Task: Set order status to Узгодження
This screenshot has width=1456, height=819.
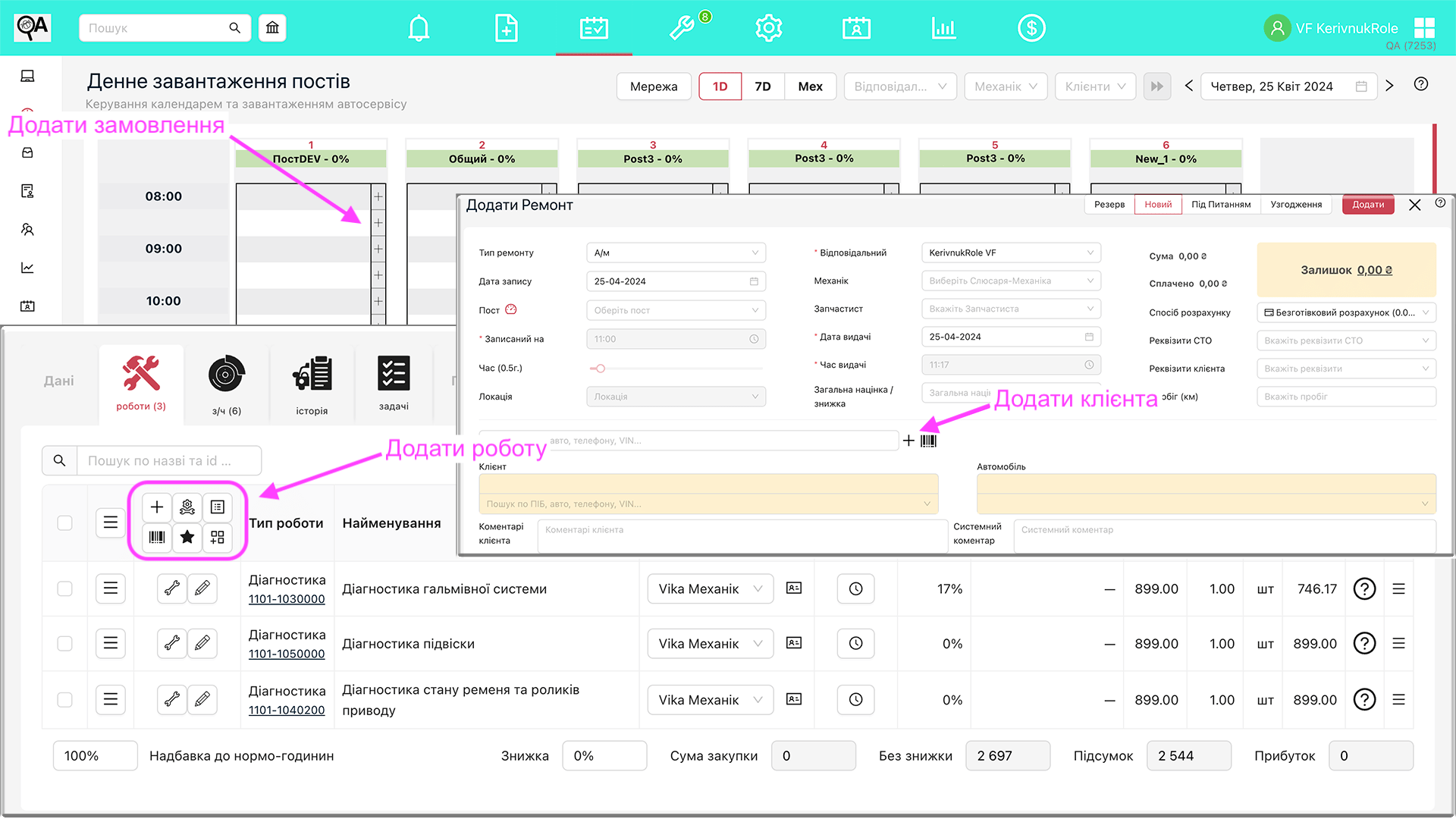Action: point(1296,205)
